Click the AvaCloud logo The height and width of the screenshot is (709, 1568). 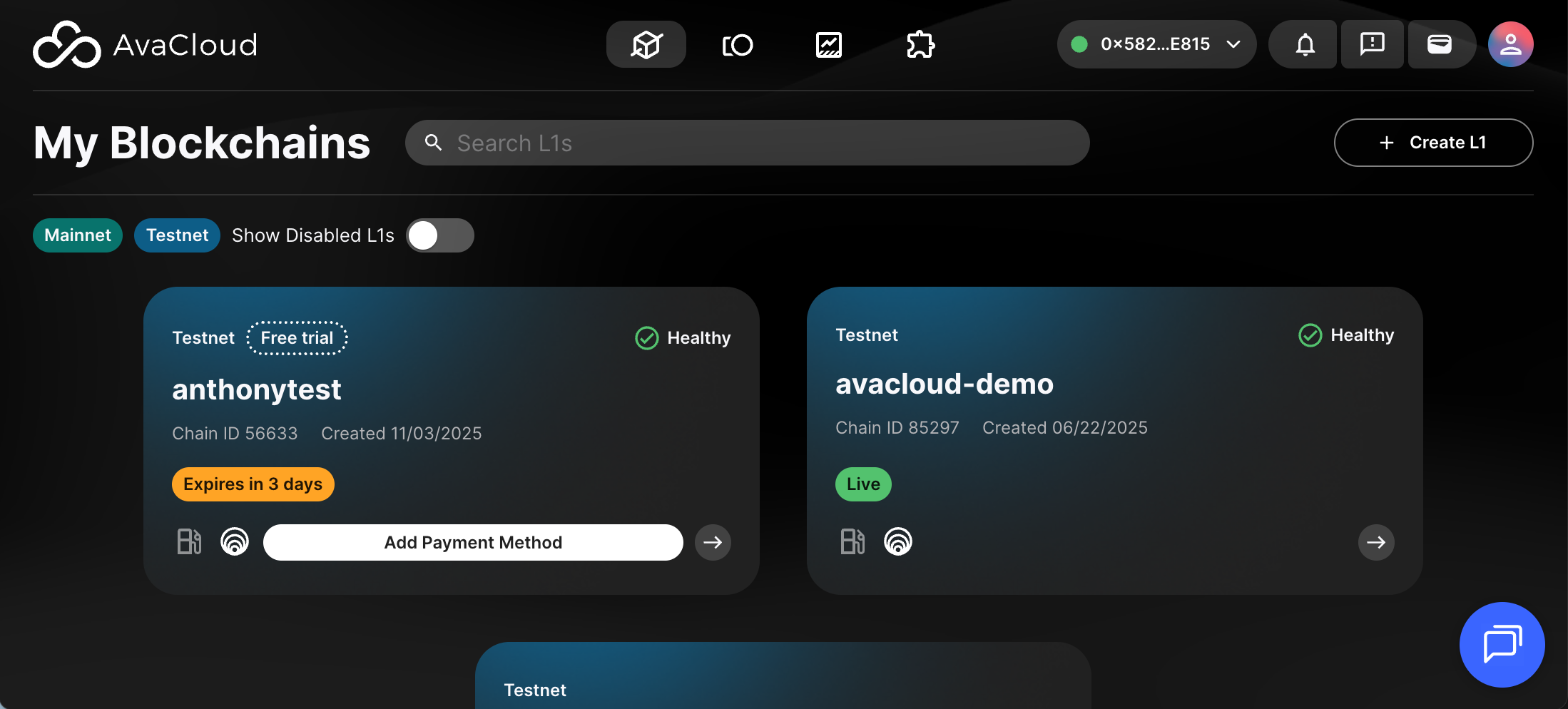pyautogui.click(x=145, y=44)
